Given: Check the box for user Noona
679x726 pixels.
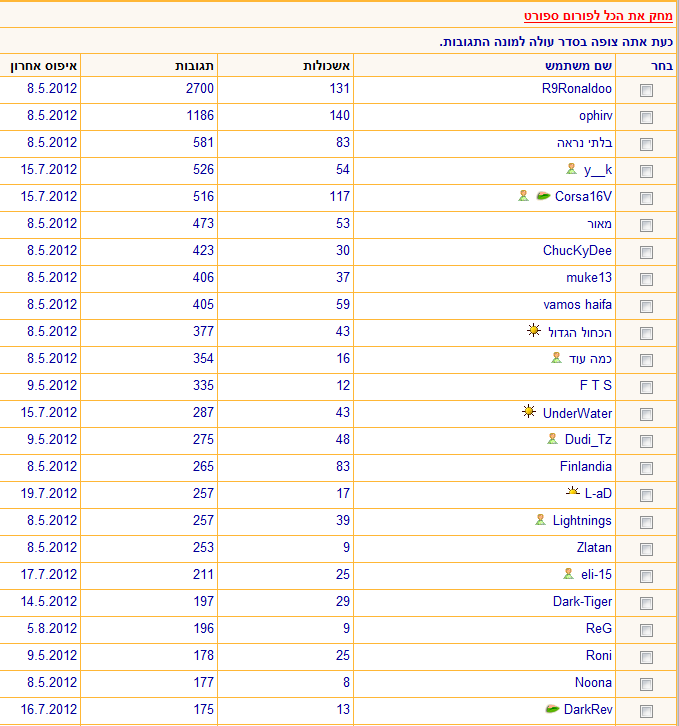Looking at the screenshot, I should tap(646, 684).
